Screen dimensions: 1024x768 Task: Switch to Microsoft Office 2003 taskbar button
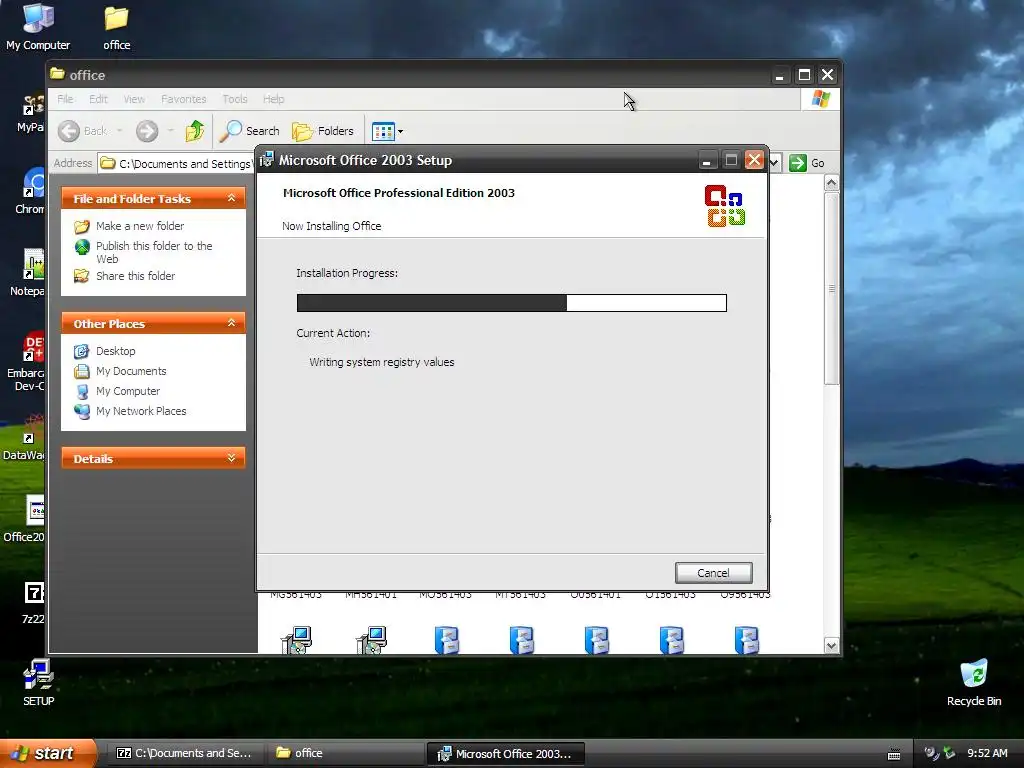(505, 754)
